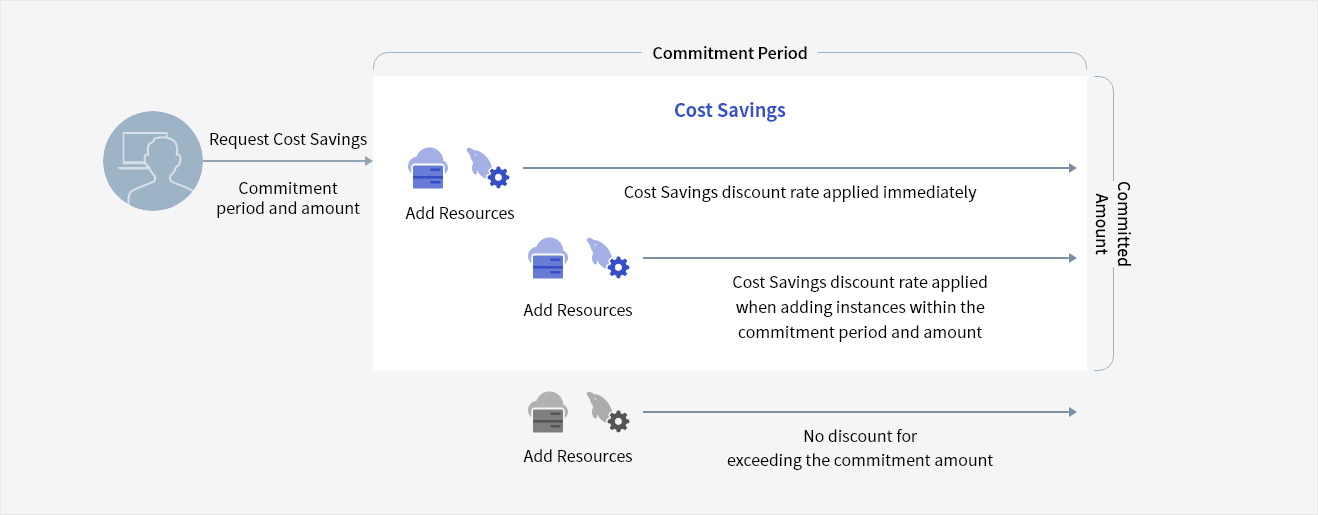Click the "Commitment Period" label
This screenshot has width=1318, height=515.
pos(729,53)
